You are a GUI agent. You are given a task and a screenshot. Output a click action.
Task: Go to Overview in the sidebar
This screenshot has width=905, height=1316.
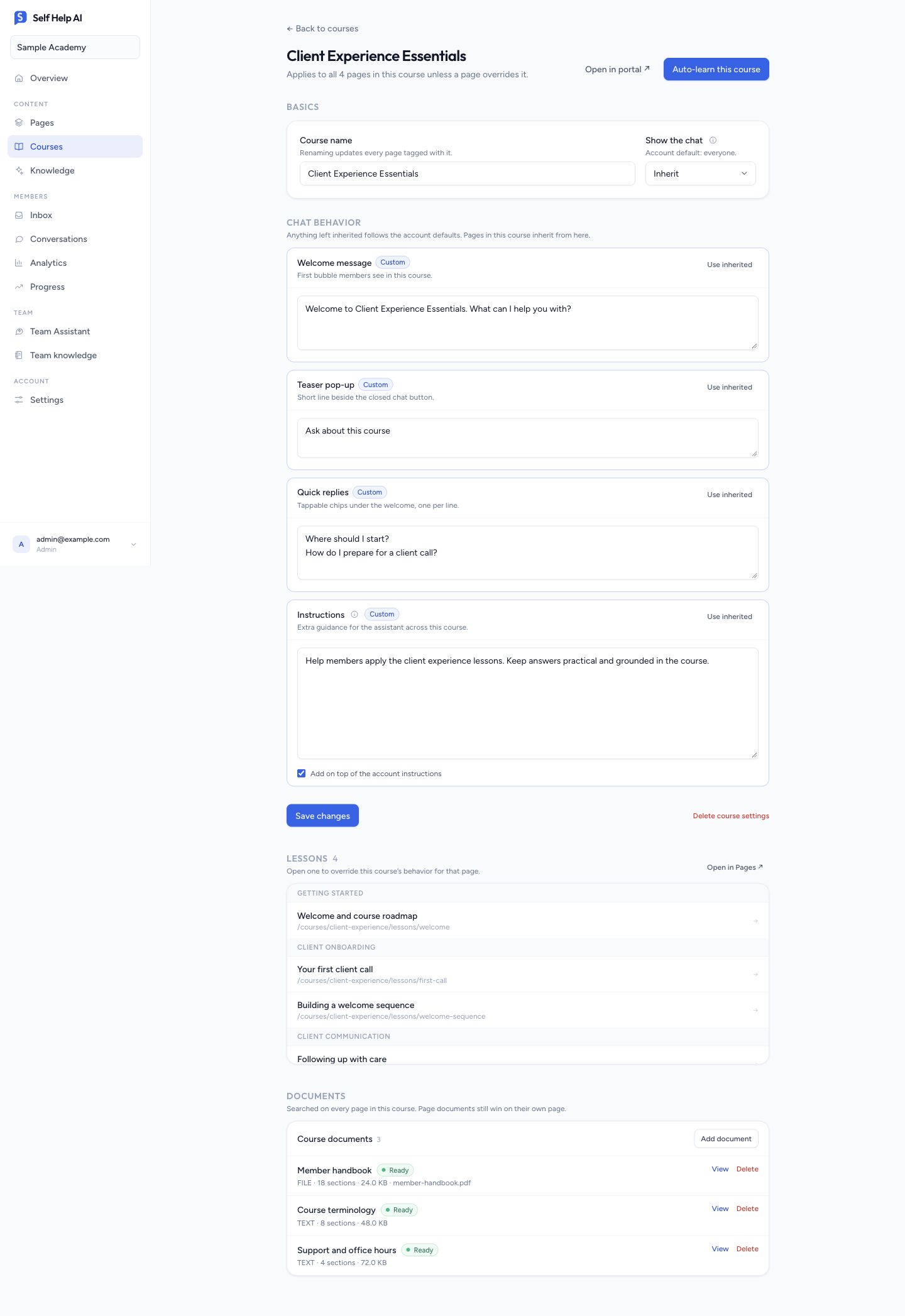75,79
